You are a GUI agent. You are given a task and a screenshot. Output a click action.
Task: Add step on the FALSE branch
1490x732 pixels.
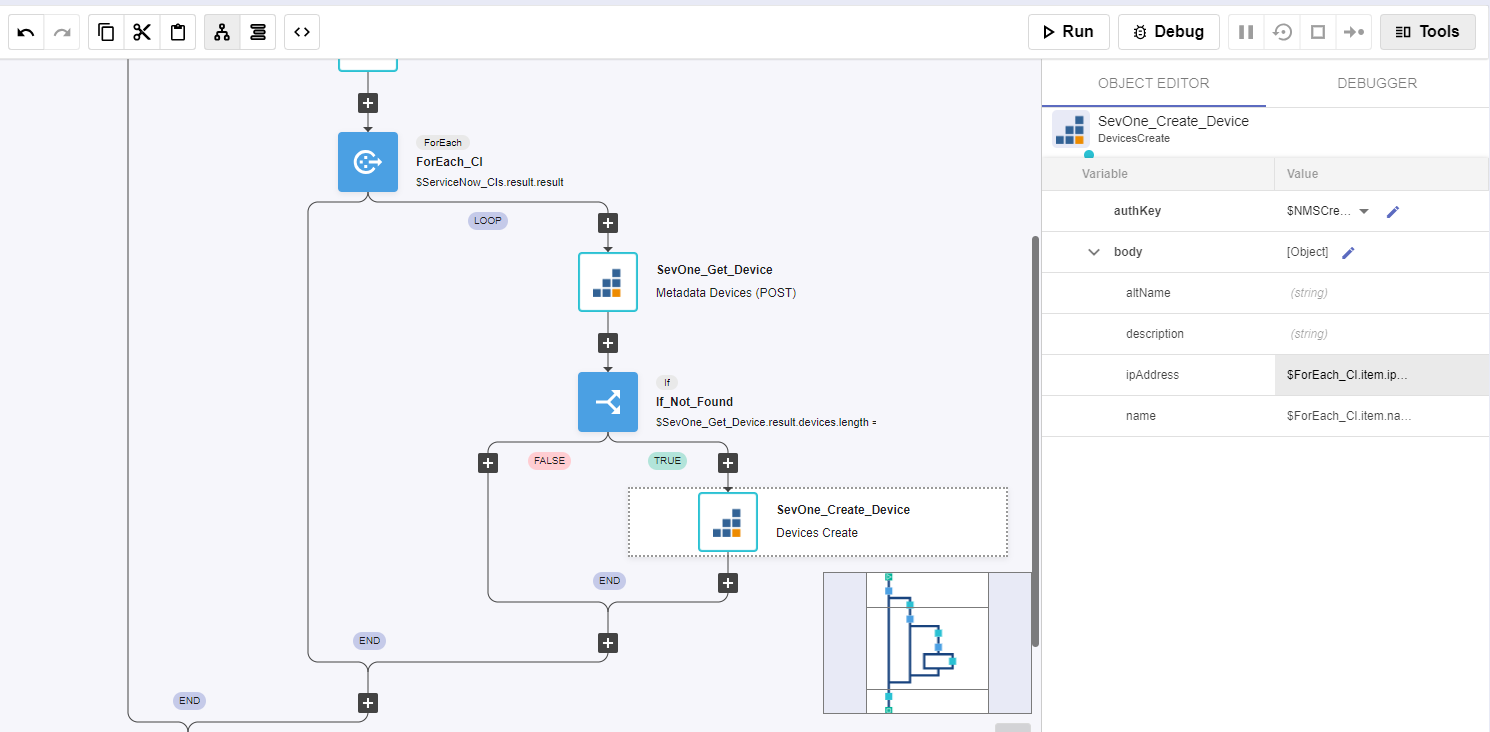488,463
